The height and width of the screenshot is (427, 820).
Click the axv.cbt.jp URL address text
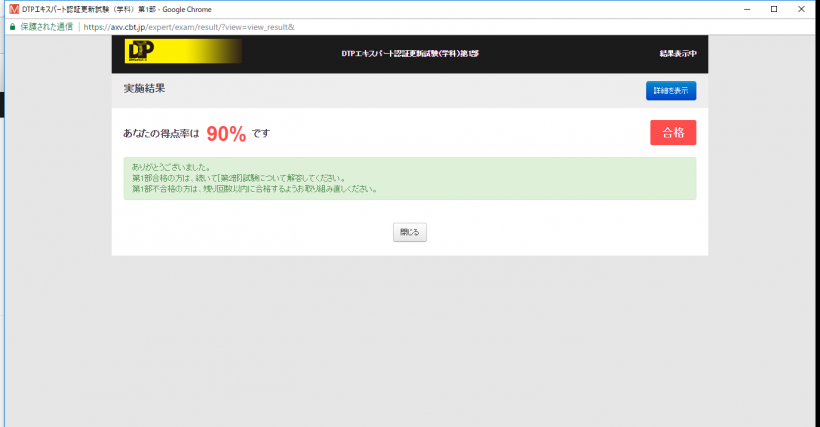click(x=188, y=26)
